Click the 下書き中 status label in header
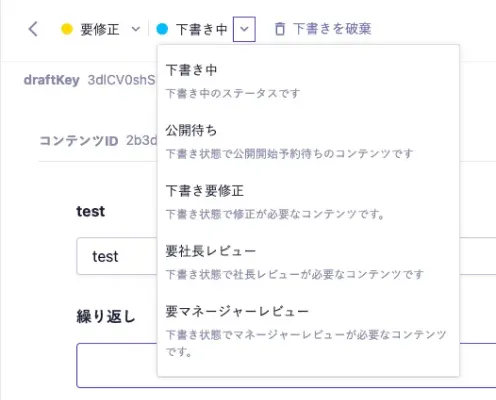Image resolution: width=496 pixels, height=400 pixels. pyautogui.click(x=202, y=29)
